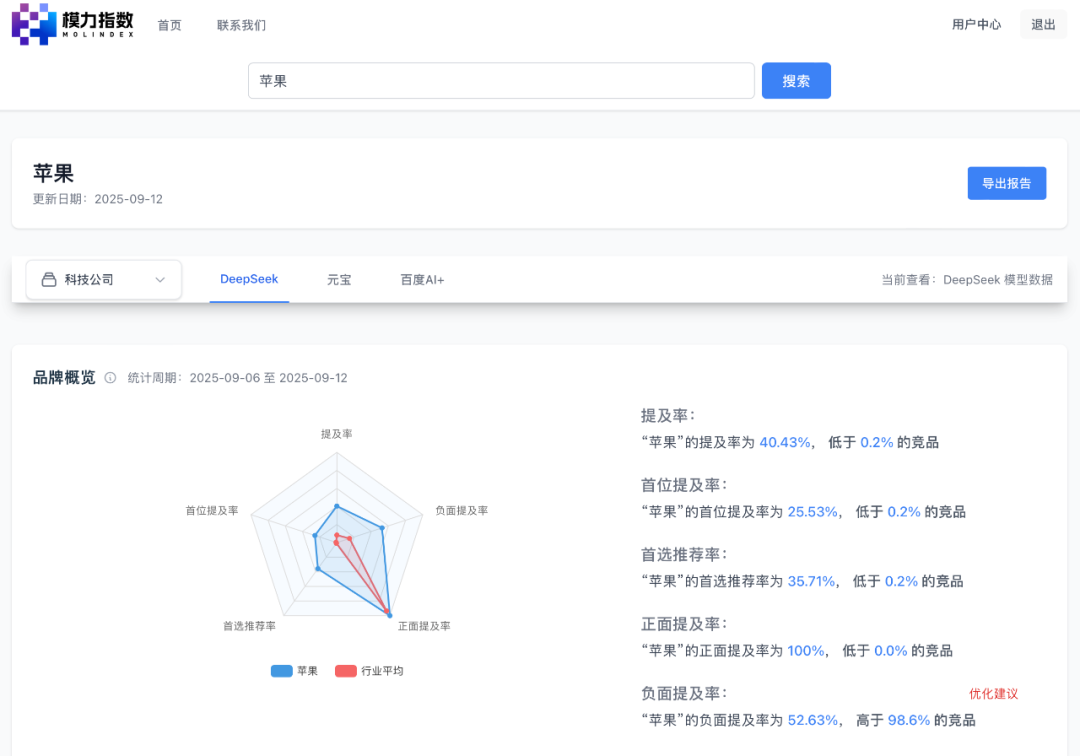The height and width of the screenshot is (756, 1080).
Task: Click the 导出报告 button
Action: (x=1006, y=183)
